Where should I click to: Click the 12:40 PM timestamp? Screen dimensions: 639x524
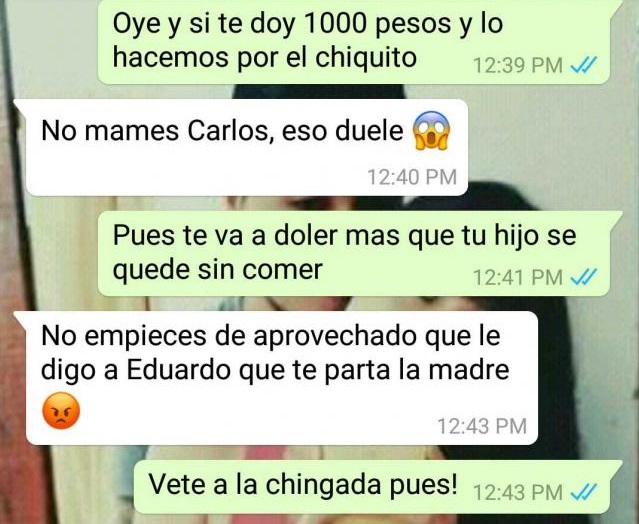tap(412, 177)
